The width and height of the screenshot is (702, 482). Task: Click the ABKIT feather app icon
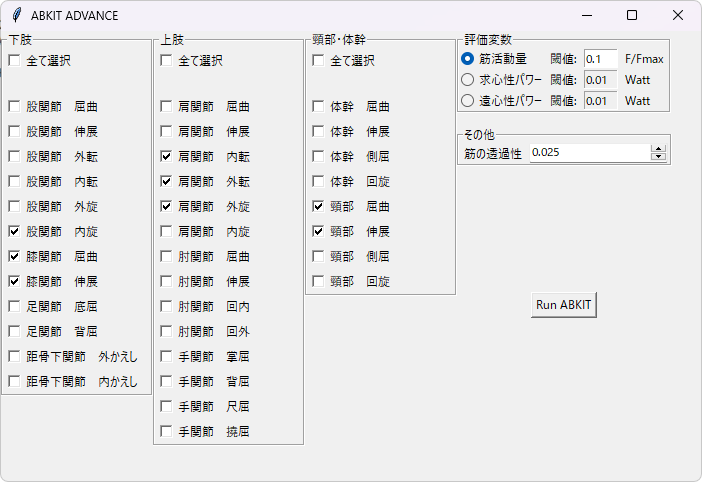coord(17,15)
